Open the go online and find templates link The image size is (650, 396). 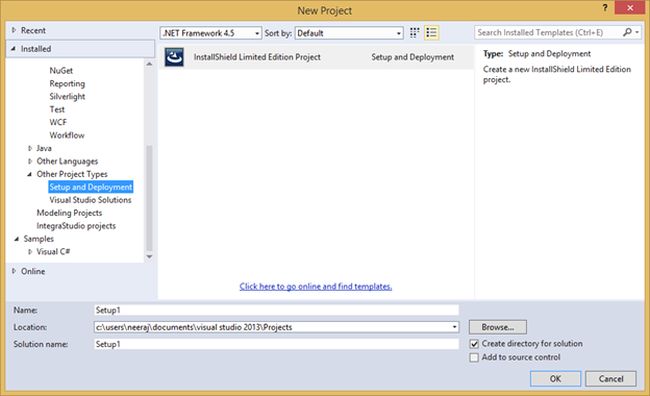point(315,287)
